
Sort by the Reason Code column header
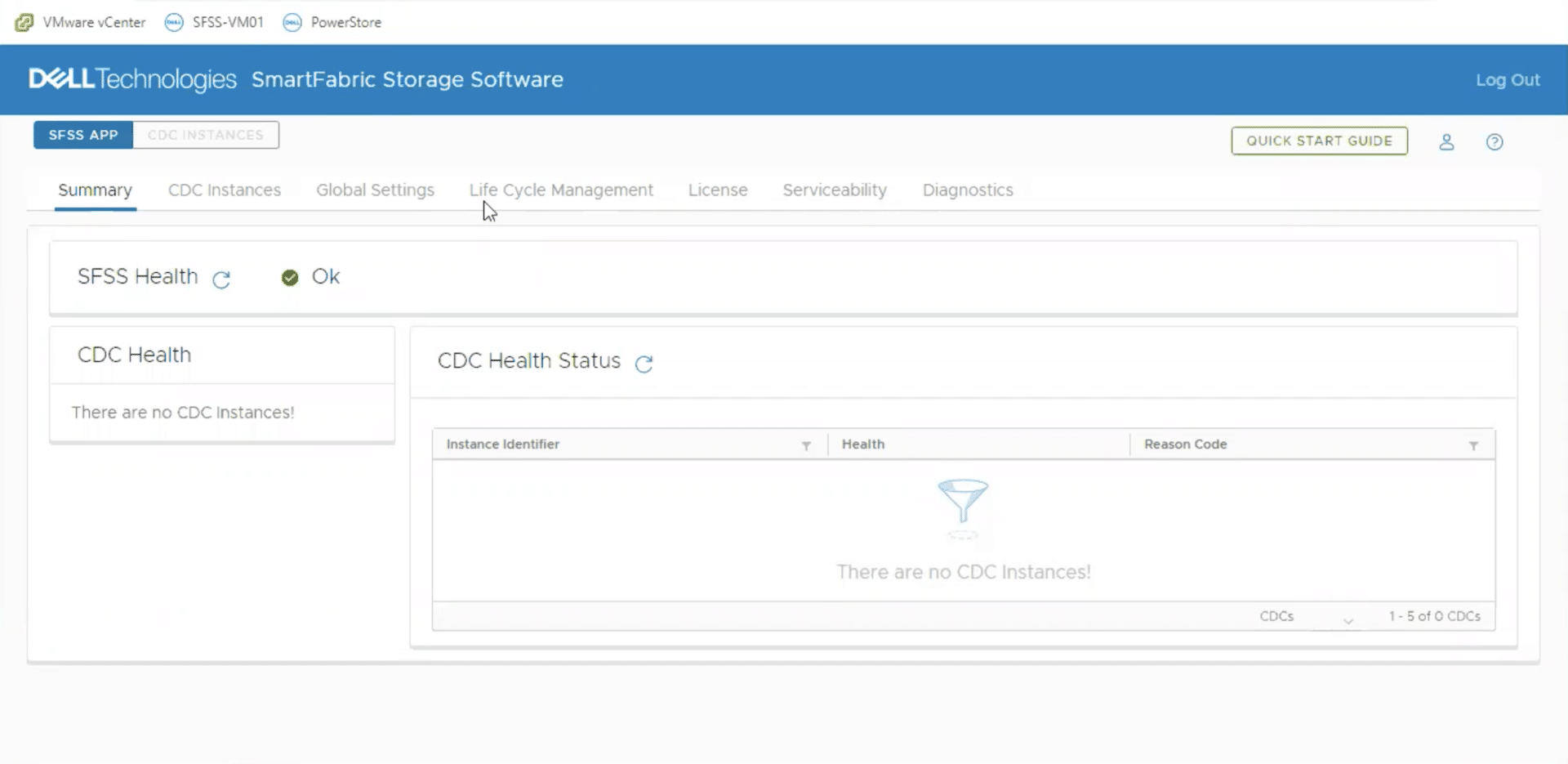[x=1185, y=445]
